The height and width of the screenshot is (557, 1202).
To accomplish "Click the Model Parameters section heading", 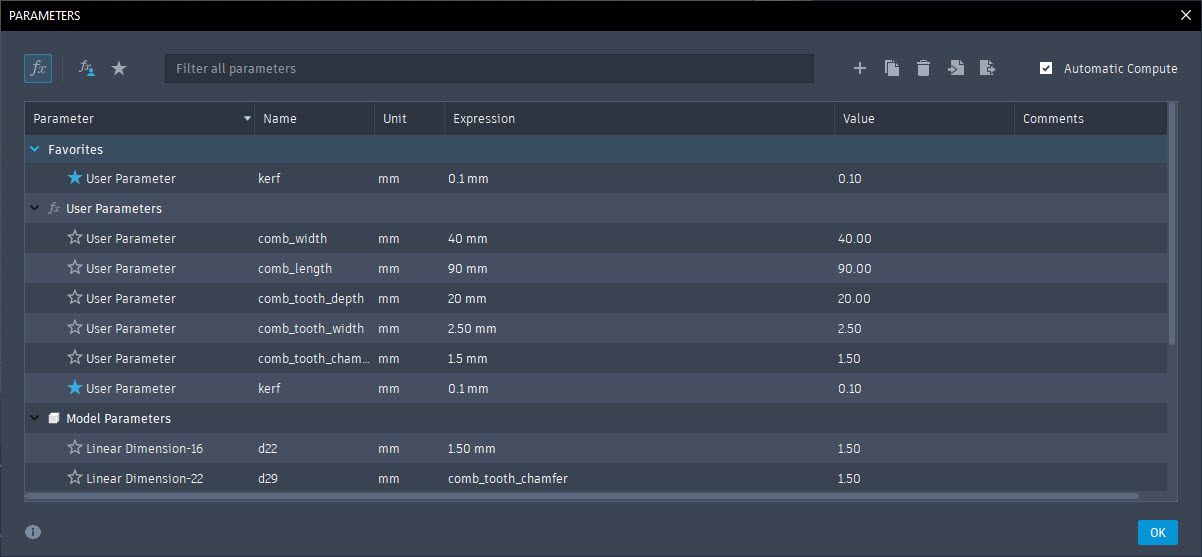I will tap(118, 419).
